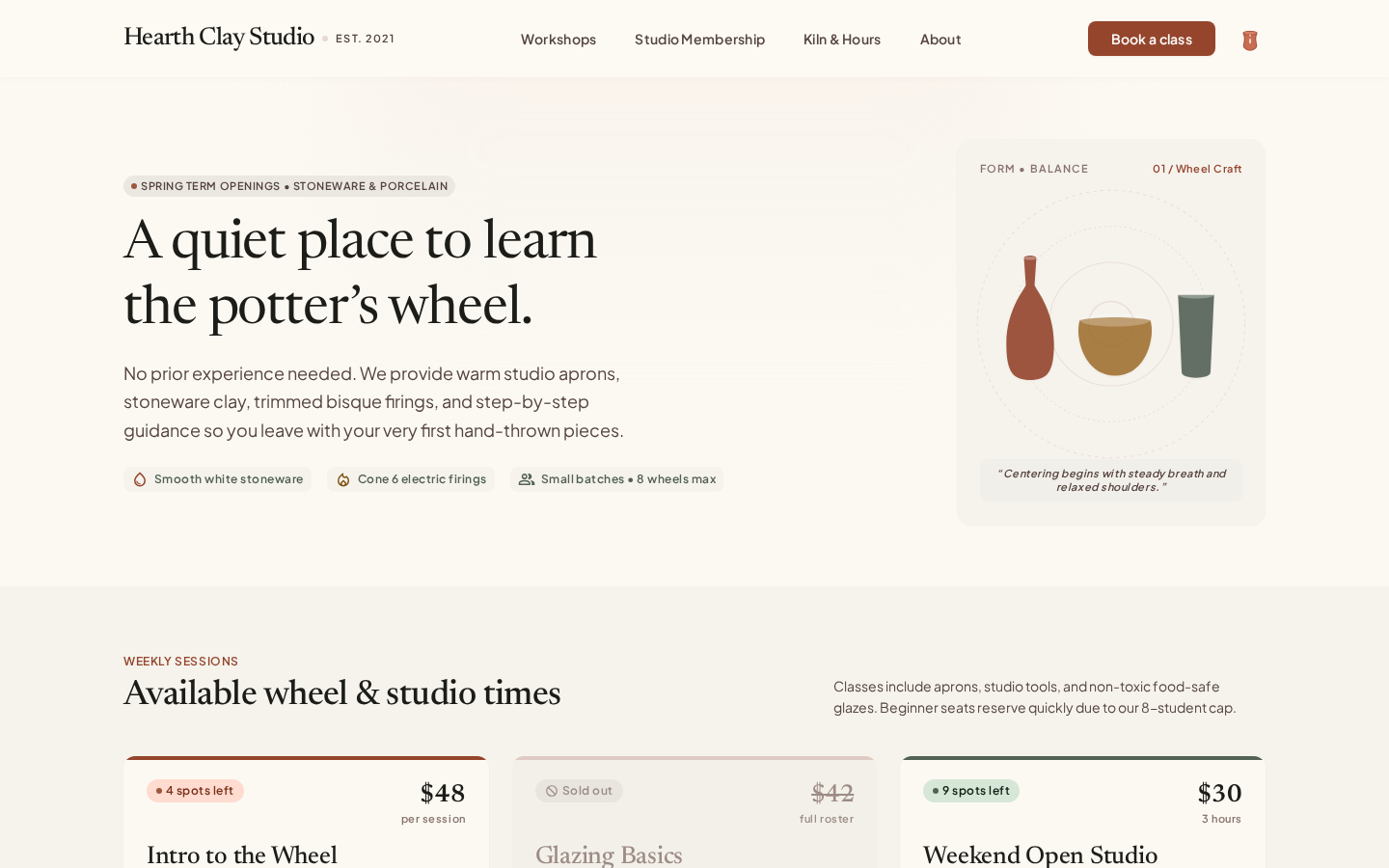Go to Studio Membership page
This screenshot has height=868, width=1389.
point(699,40)
